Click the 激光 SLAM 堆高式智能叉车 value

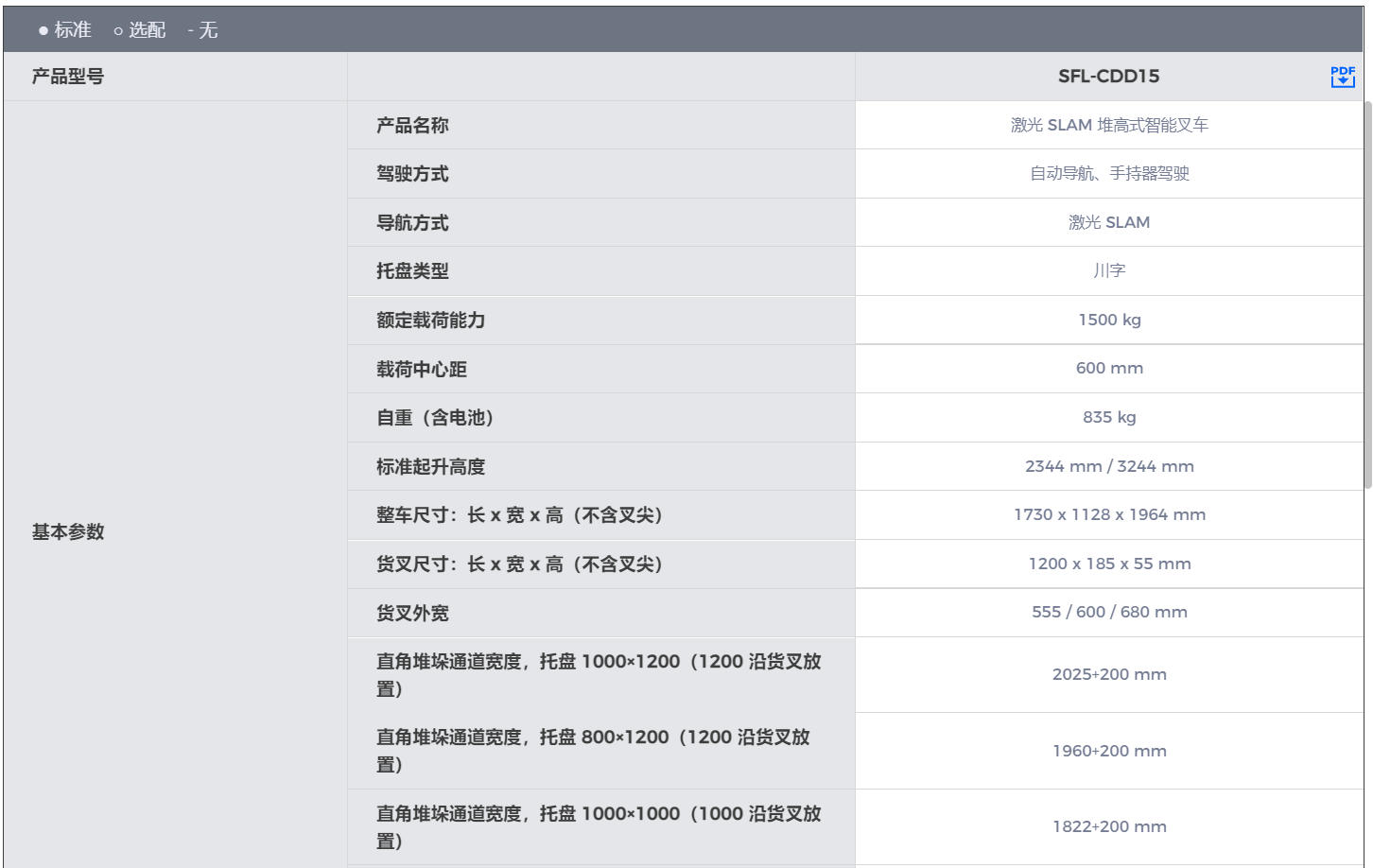tap(1108, 125)
